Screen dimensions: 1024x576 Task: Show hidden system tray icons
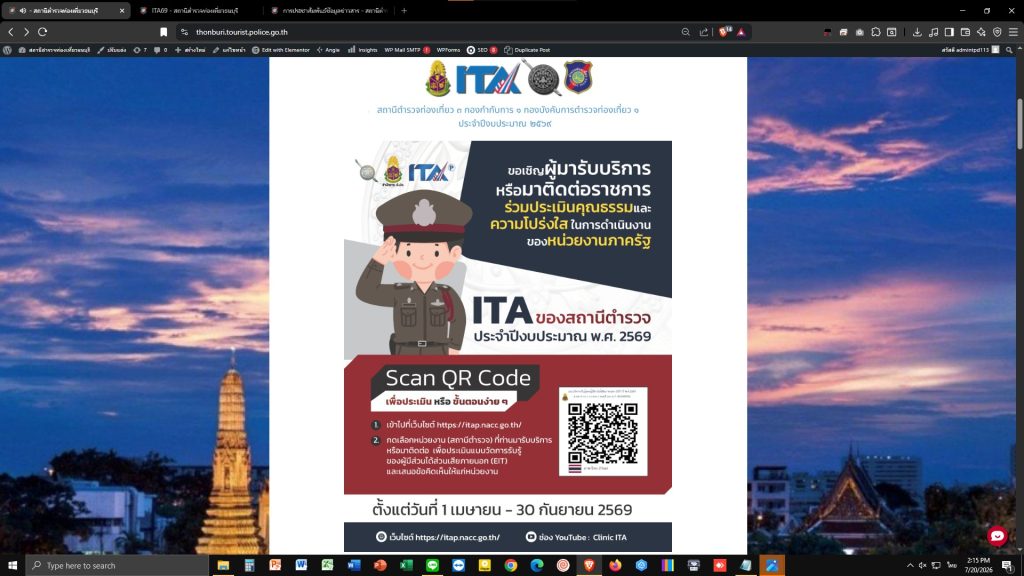910,566
